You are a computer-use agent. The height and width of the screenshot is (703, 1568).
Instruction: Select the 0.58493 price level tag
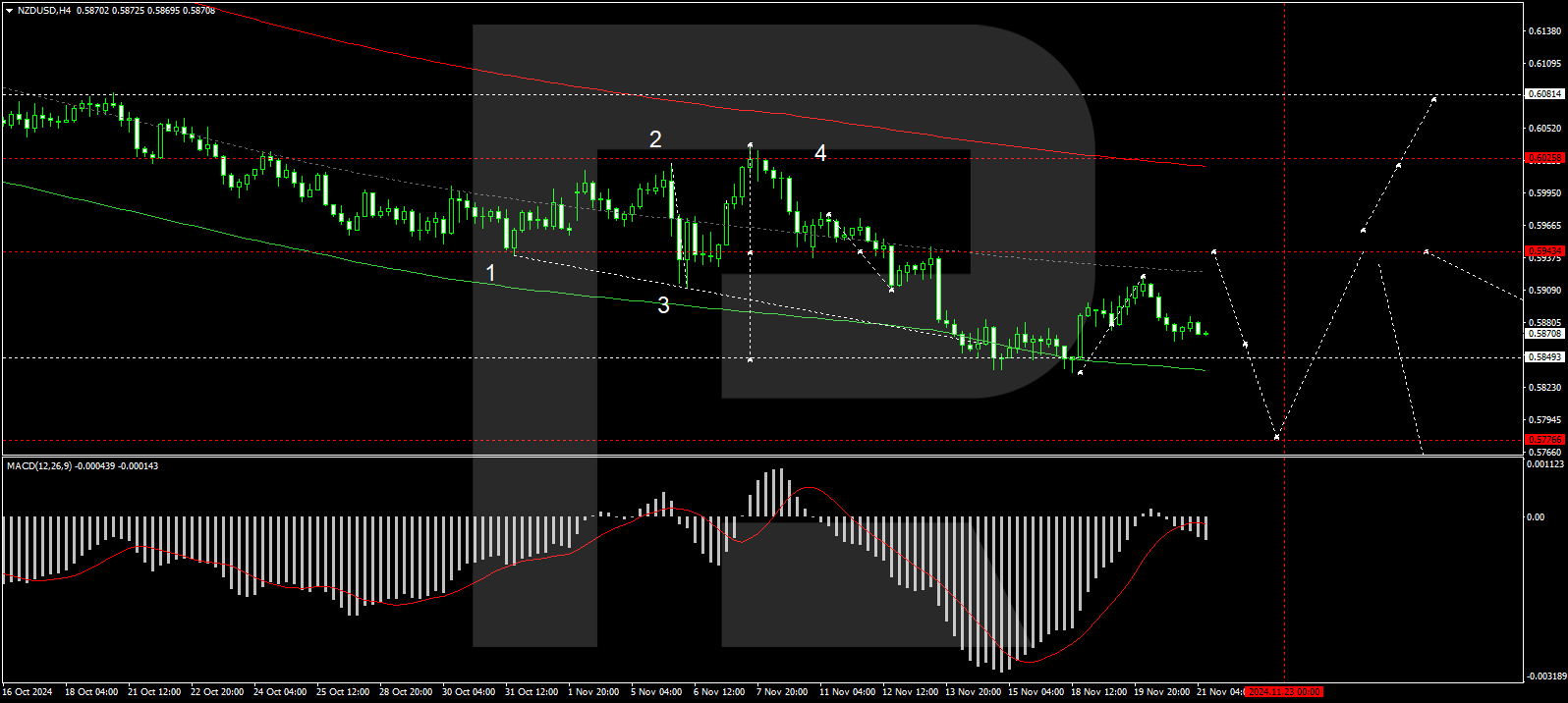point(1544,357)
